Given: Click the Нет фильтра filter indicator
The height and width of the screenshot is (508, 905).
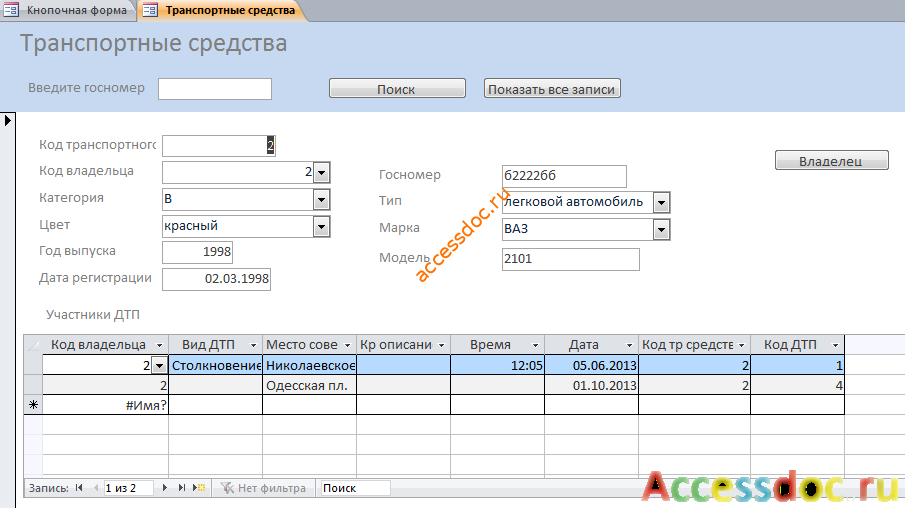Looking at the screenshot, I should [264, 488].
